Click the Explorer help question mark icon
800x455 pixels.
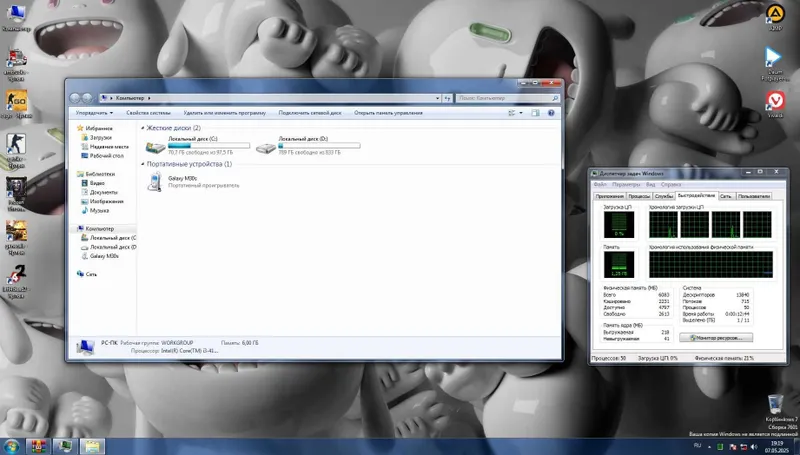[x=552, y=113]
